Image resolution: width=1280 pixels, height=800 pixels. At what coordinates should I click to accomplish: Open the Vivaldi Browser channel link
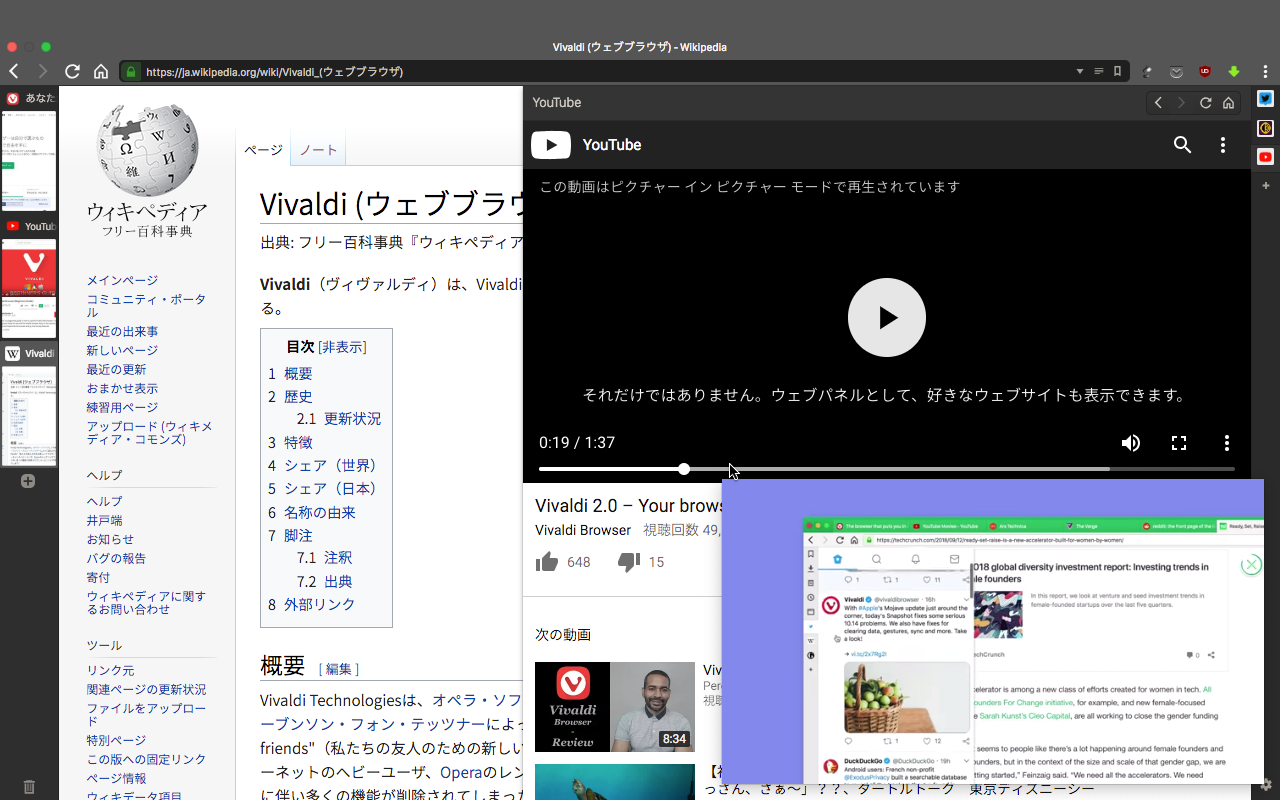click(x=583, y=530)
